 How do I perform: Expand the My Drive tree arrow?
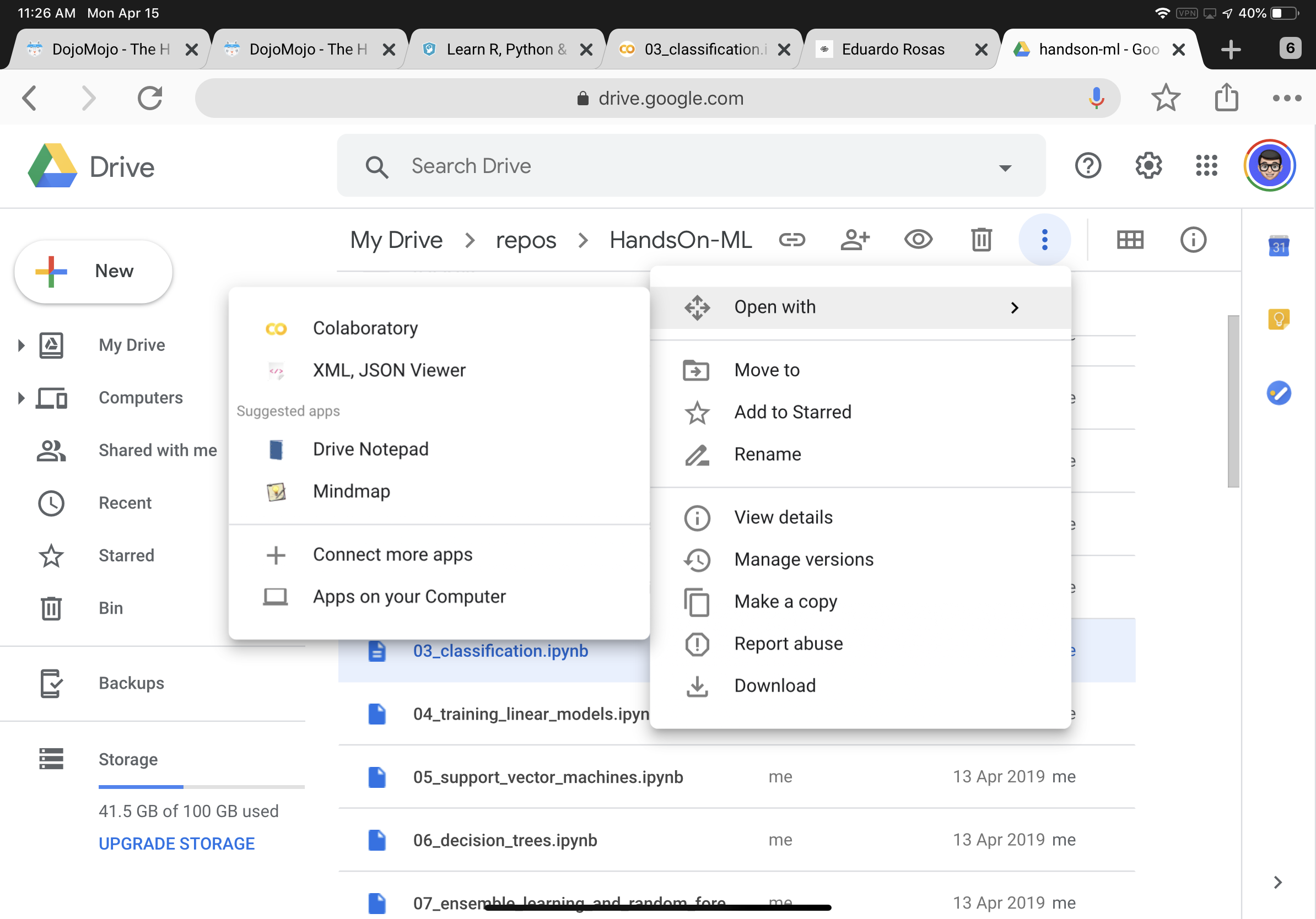tap(21, 345)
